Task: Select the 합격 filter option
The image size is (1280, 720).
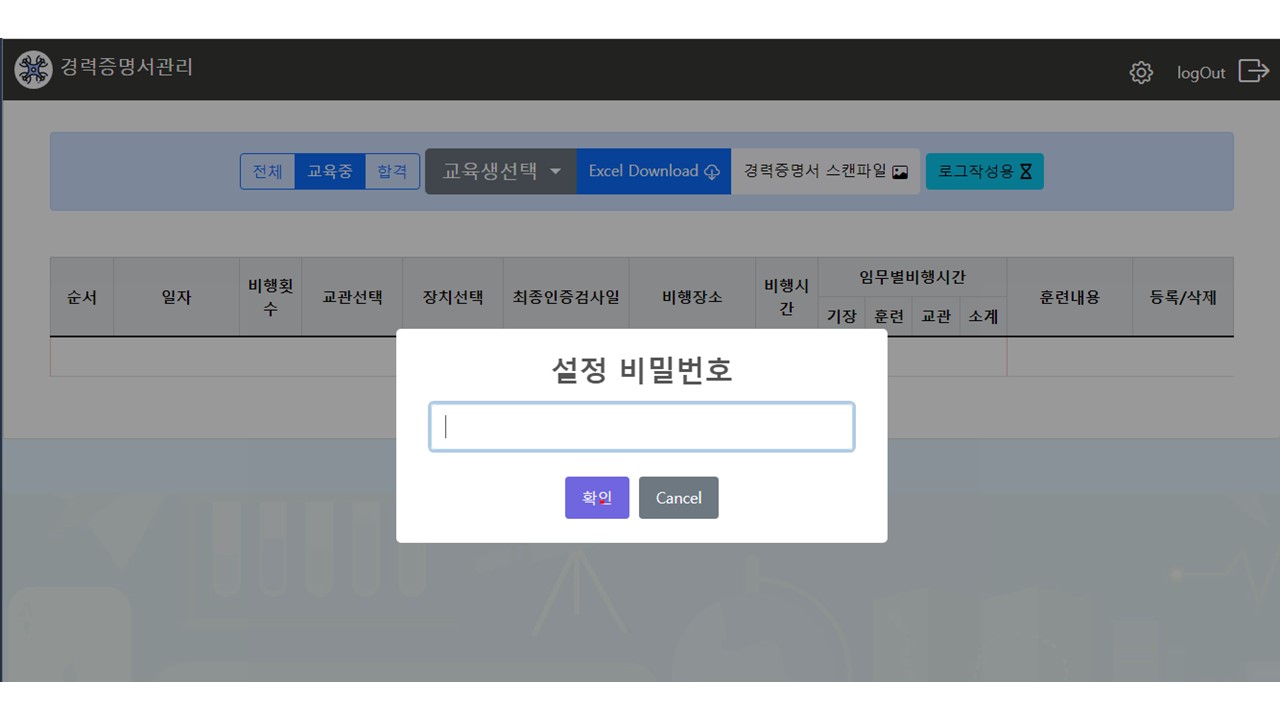Action: (392, 171)
